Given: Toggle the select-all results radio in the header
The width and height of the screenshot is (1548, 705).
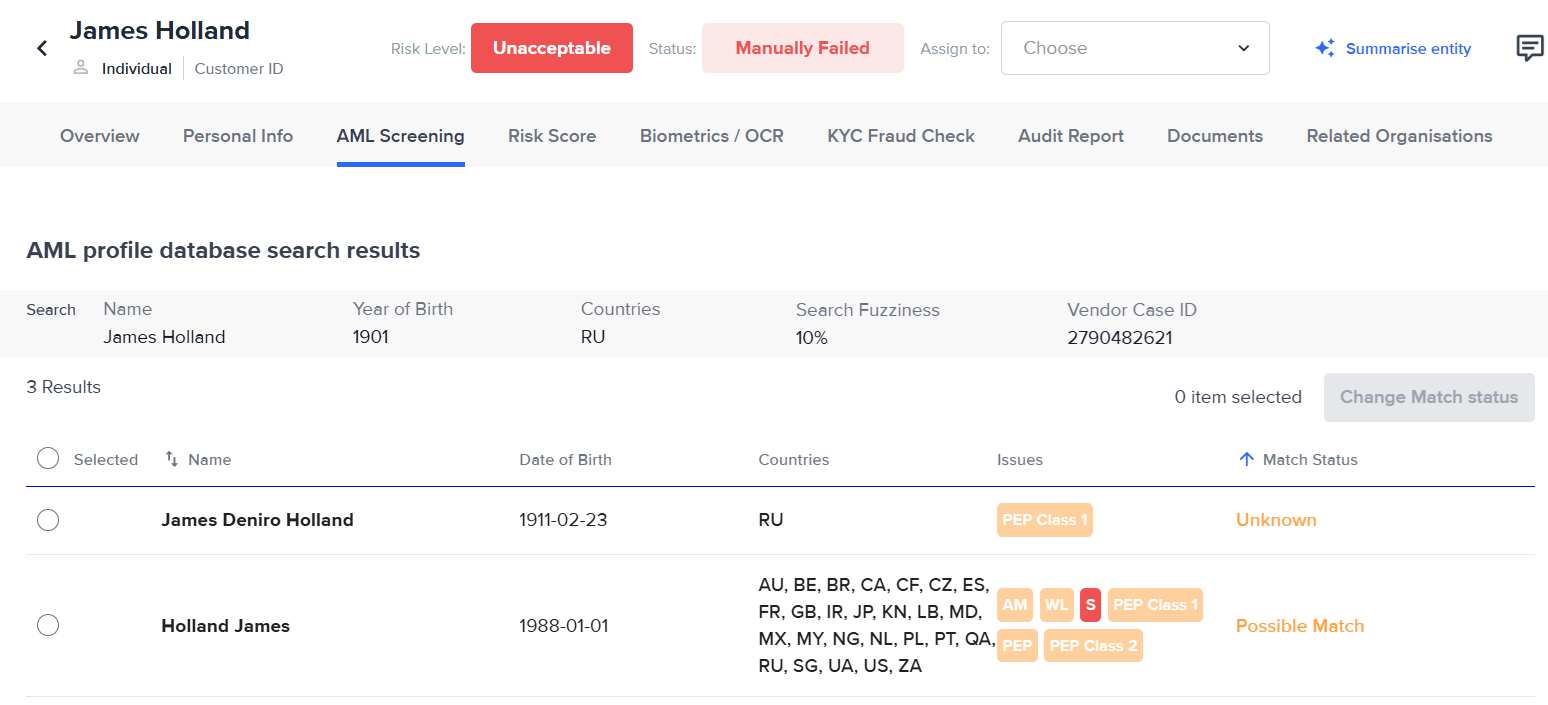Looking at the screenshot, I should click(x=48, y=458).
